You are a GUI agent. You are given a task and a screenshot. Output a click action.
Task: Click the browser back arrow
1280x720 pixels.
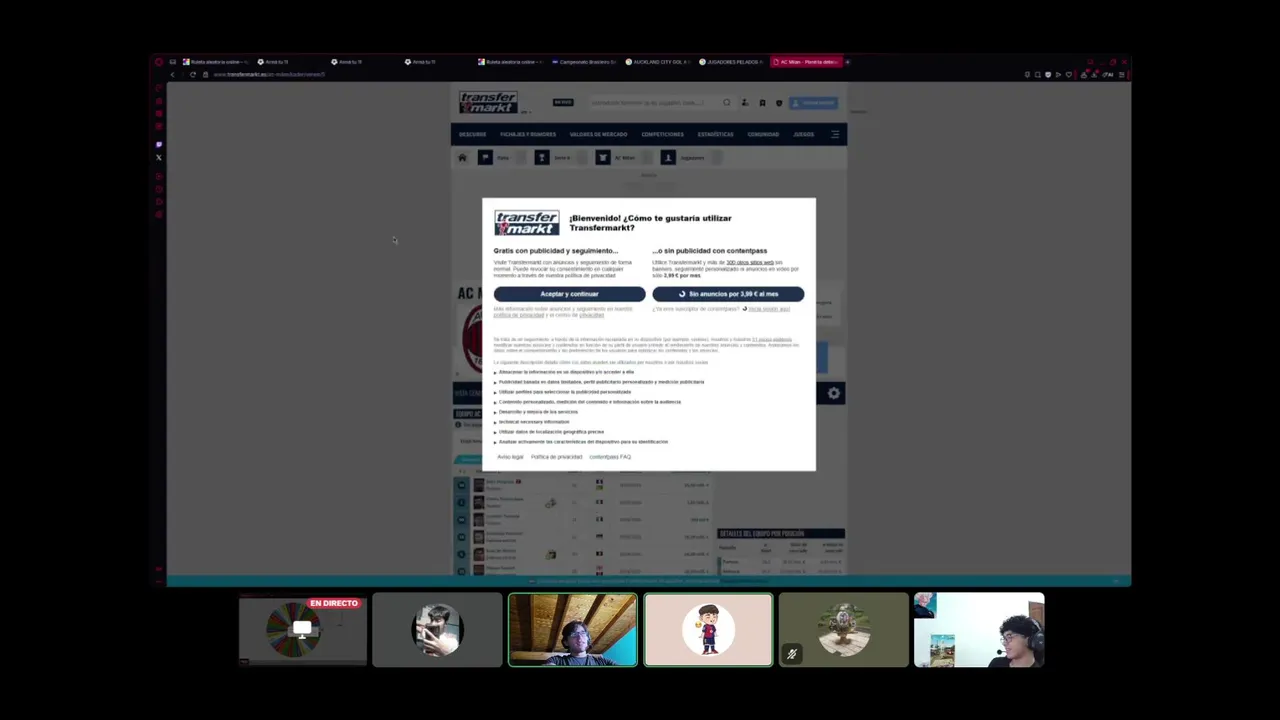pos(172,74)
